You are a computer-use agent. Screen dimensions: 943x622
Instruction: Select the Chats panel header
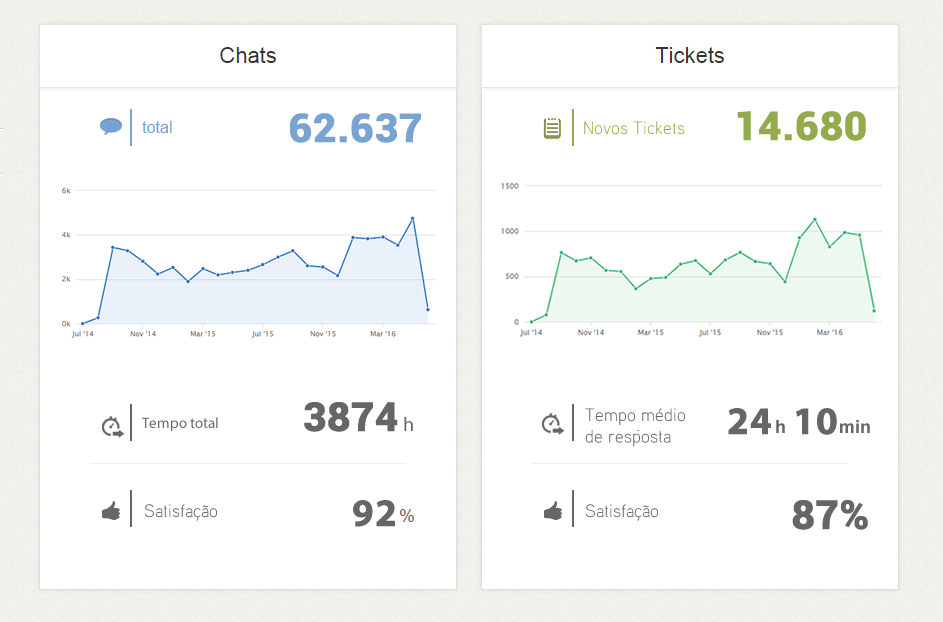248,56
